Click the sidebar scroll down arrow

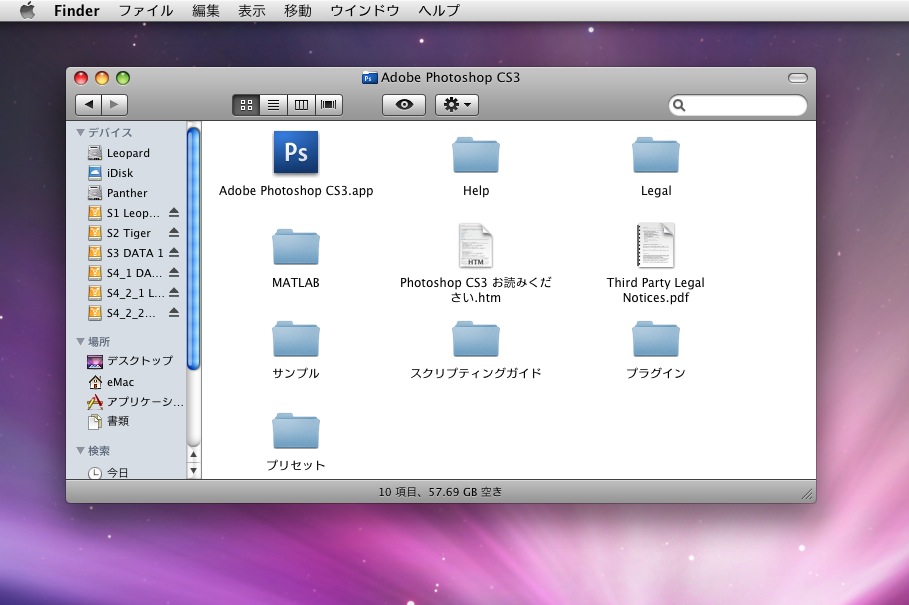(194, 471)
